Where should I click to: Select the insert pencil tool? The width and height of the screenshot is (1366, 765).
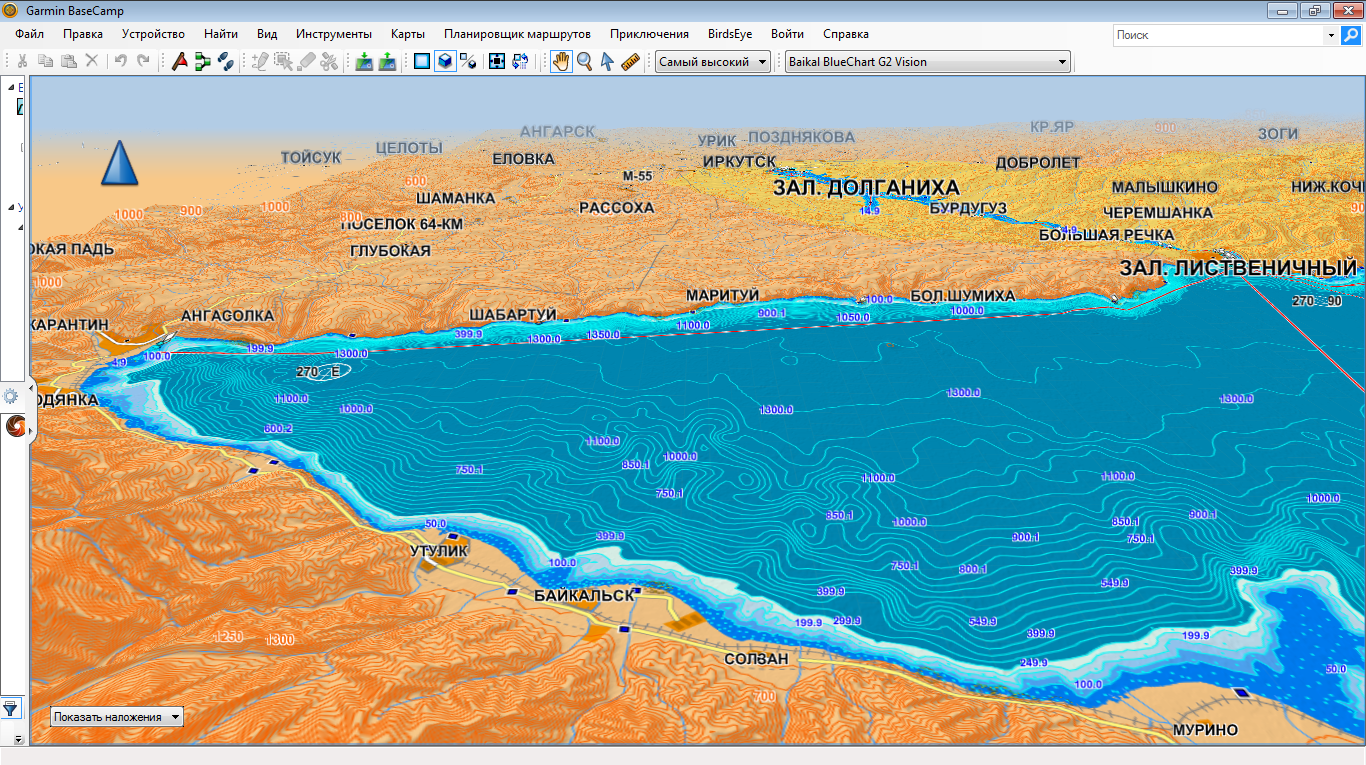click(x=260, y=61)
